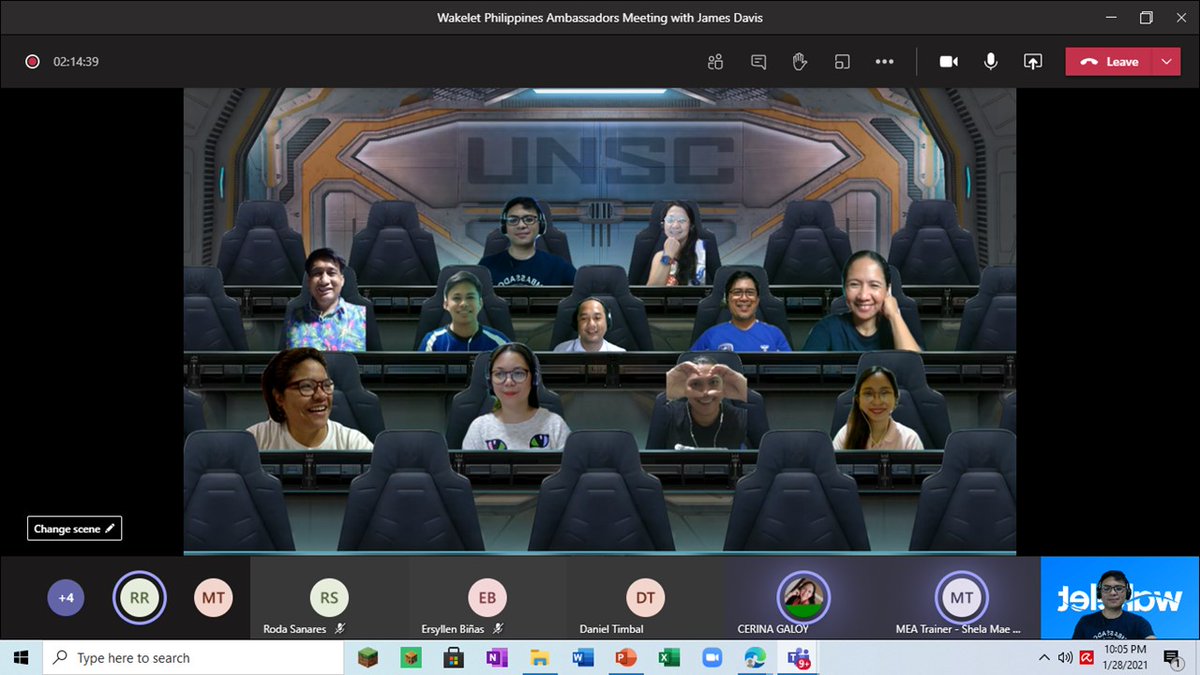This screenshot has width=1200, height=675.
Task: Open the red antivirus tray icon
Action: click(1086, 658)
